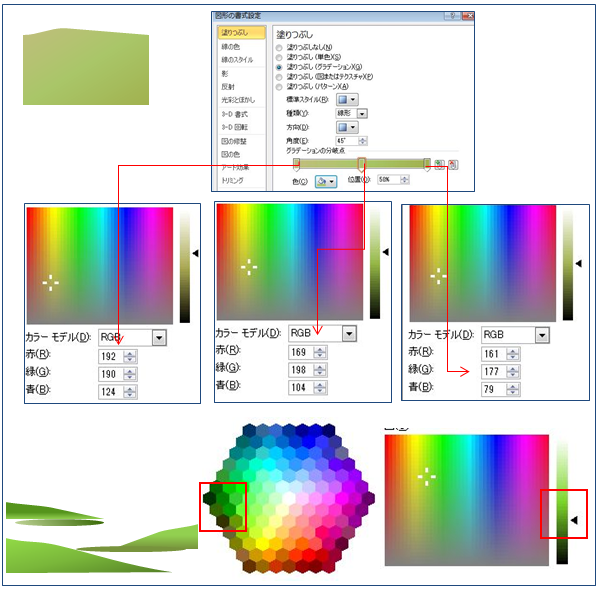Select the leftmost gradient stop marker
Screen dimensions: 600x593
click(296, 165)
